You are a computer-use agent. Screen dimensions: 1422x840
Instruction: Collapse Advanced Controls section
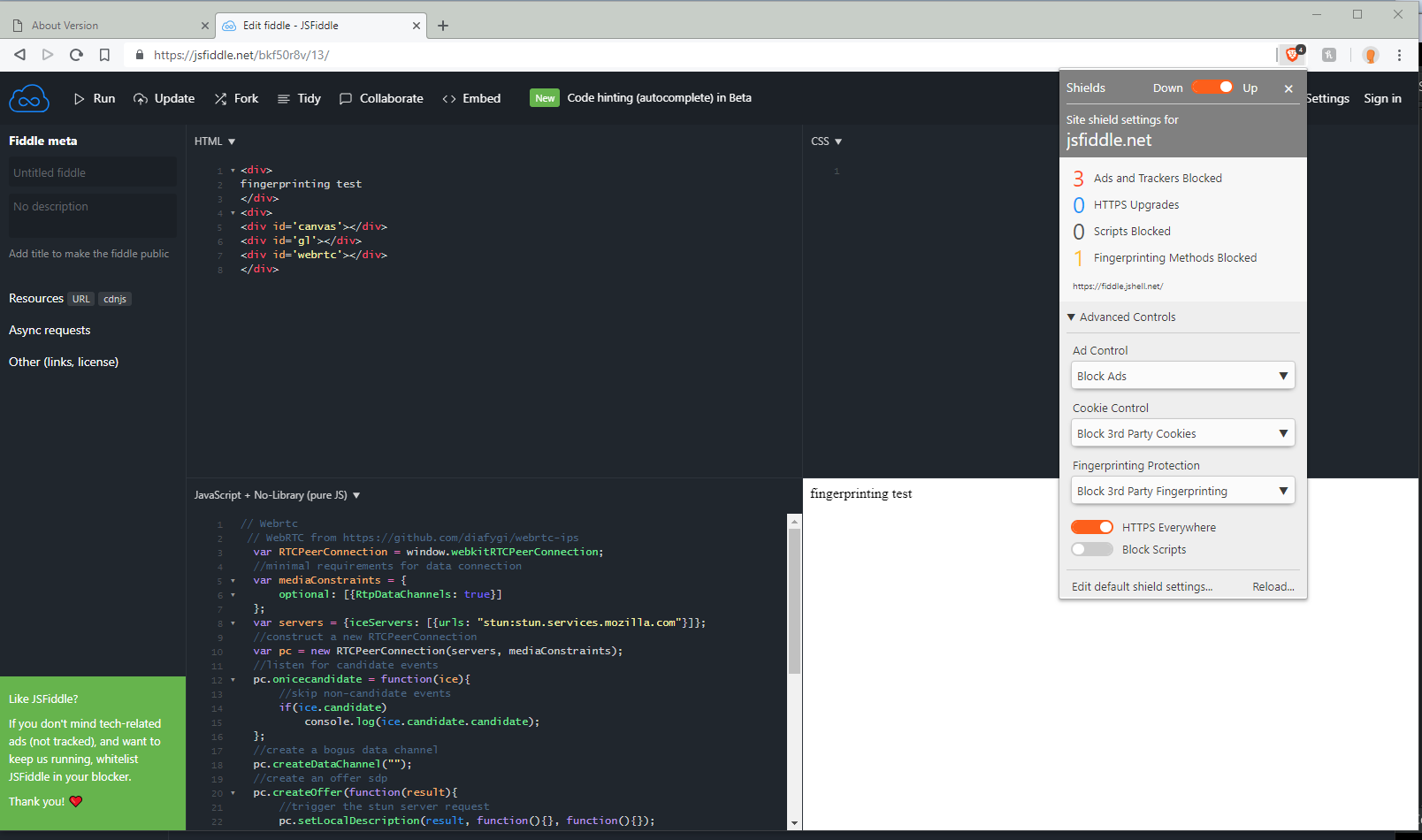point(1121,317)
